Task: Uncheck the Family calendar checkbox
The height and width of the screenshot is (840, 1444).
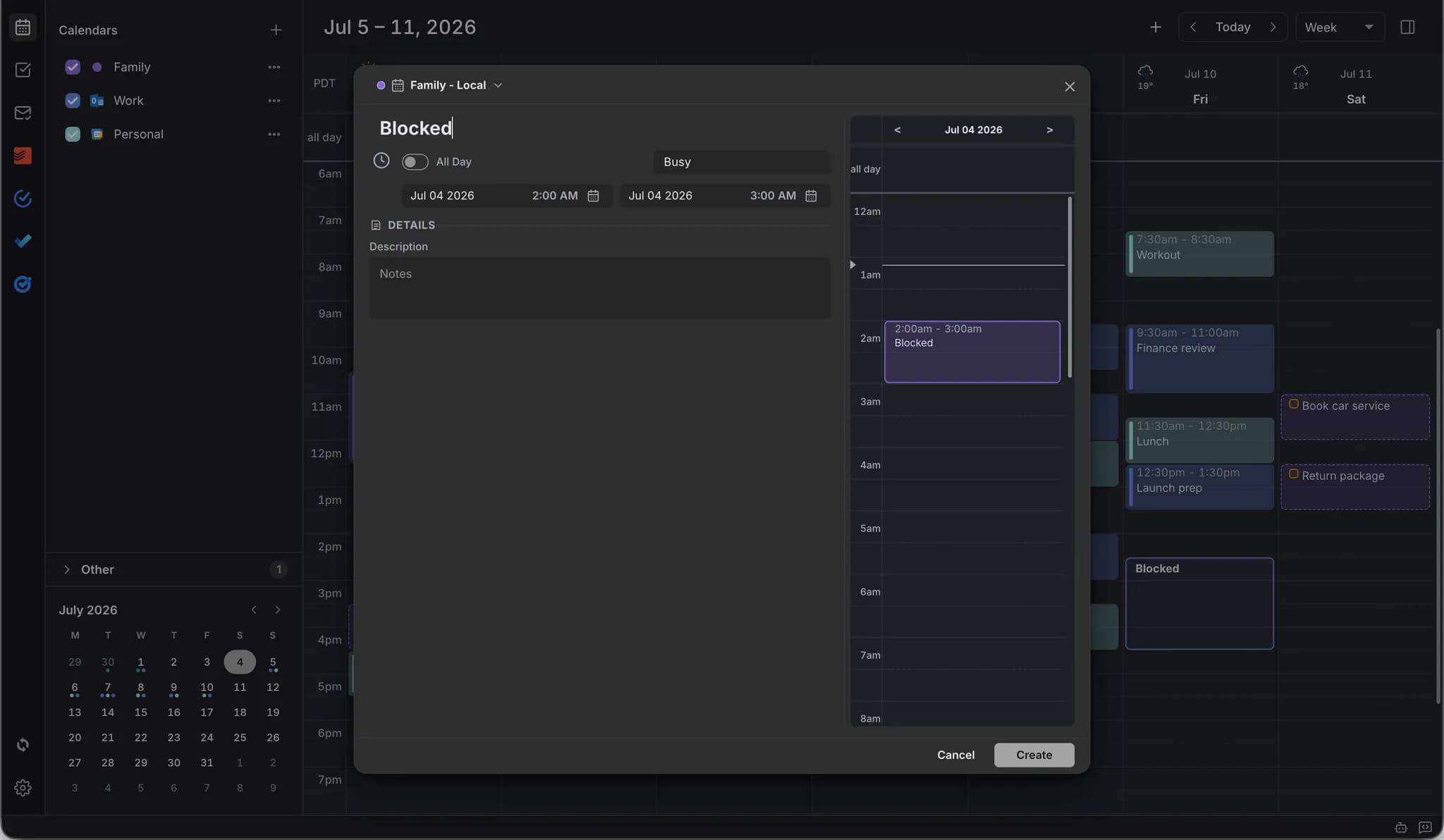Action: (72, 67)
